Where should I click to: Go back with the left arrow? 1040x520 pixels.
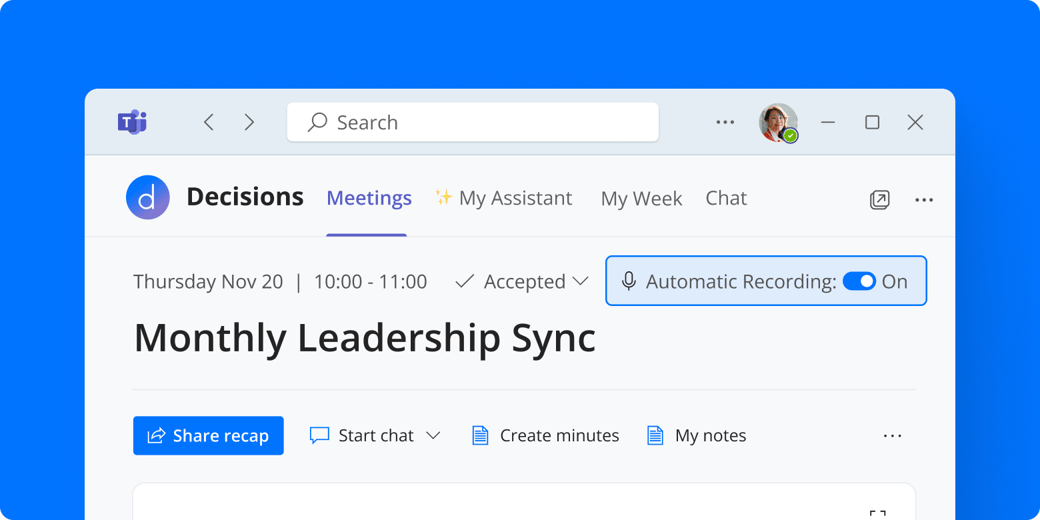209,122
